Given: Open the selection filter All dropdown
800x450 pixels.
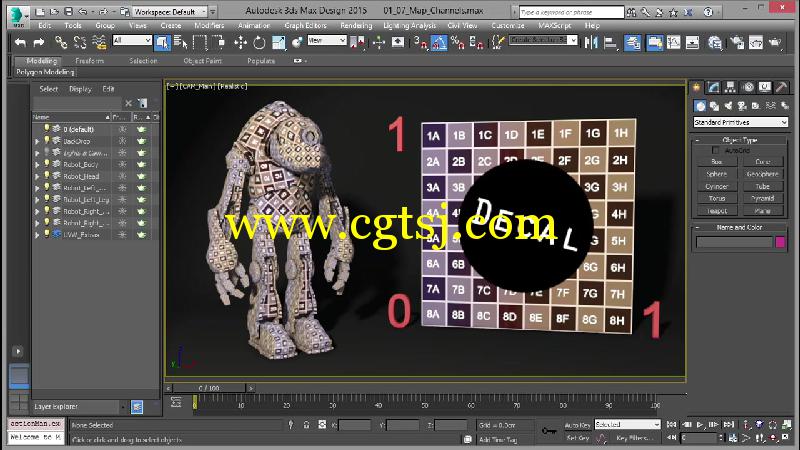Looking at the screenshot, I should pyautogui.click(x=132, y=40).
